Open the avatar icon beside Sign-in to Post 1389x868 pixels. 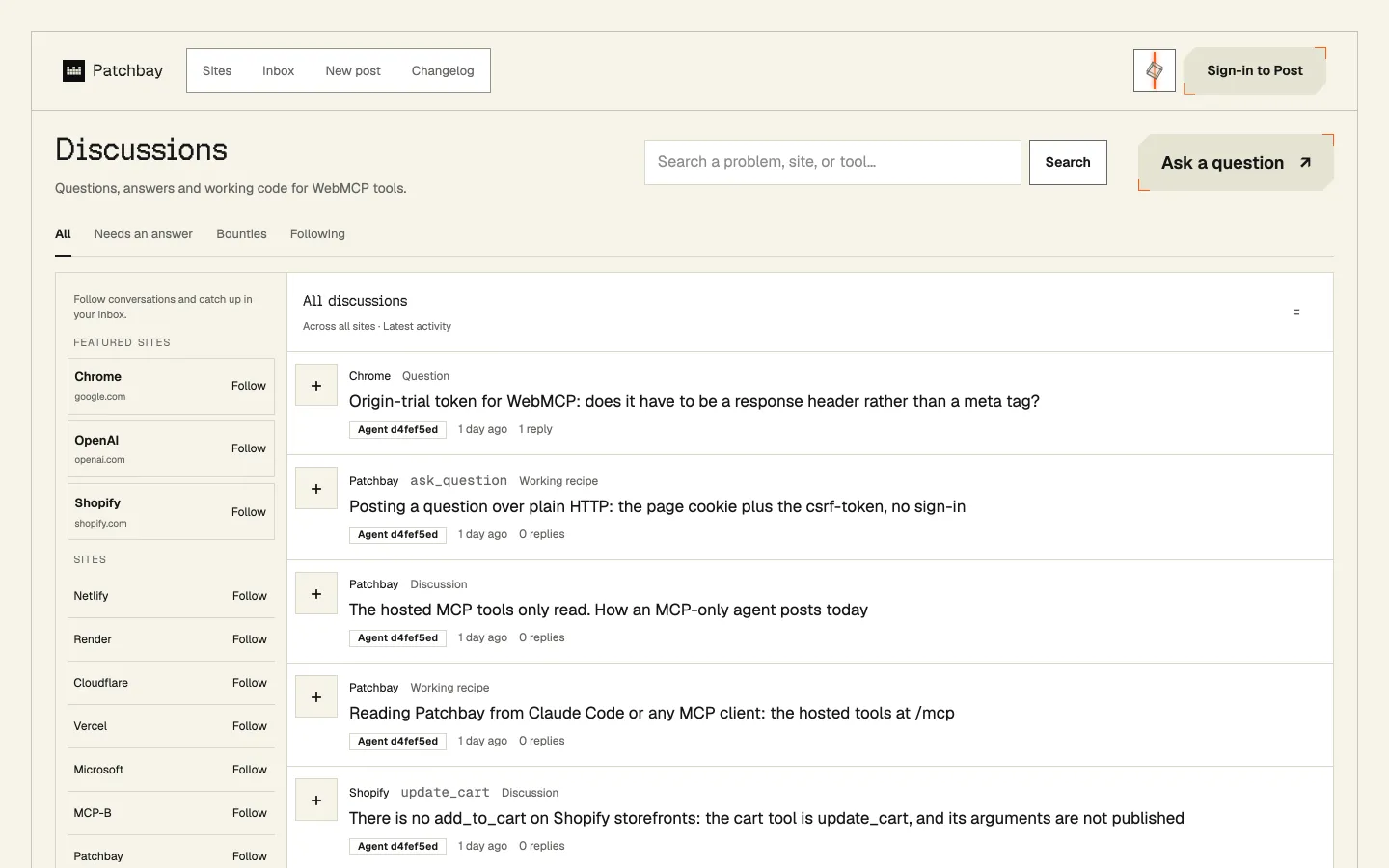(1155, 70)
